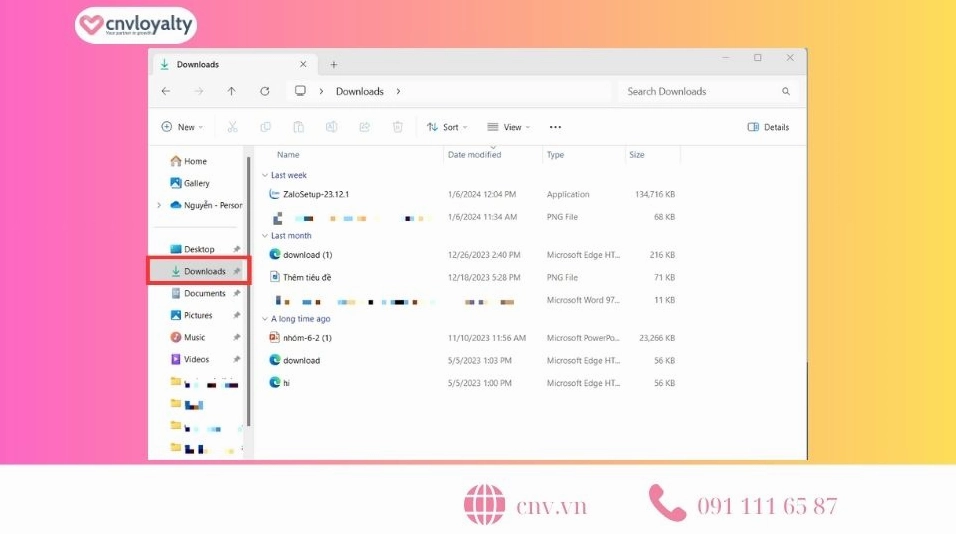Click chevron before Downloads in address bar
Screen dimensions: 956x534
[321, 91]
